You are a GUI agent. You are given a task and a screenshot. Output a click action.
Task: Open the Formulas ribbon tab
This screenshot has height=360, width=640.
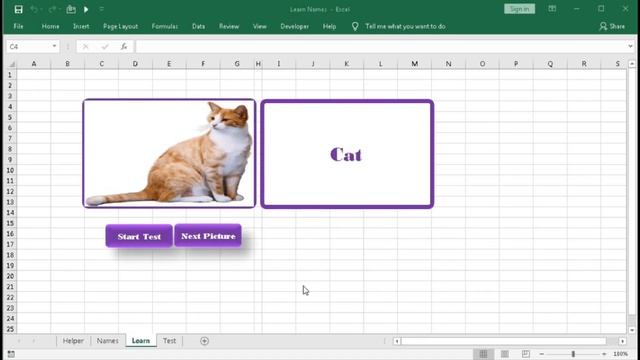click(x=164, y=26)
